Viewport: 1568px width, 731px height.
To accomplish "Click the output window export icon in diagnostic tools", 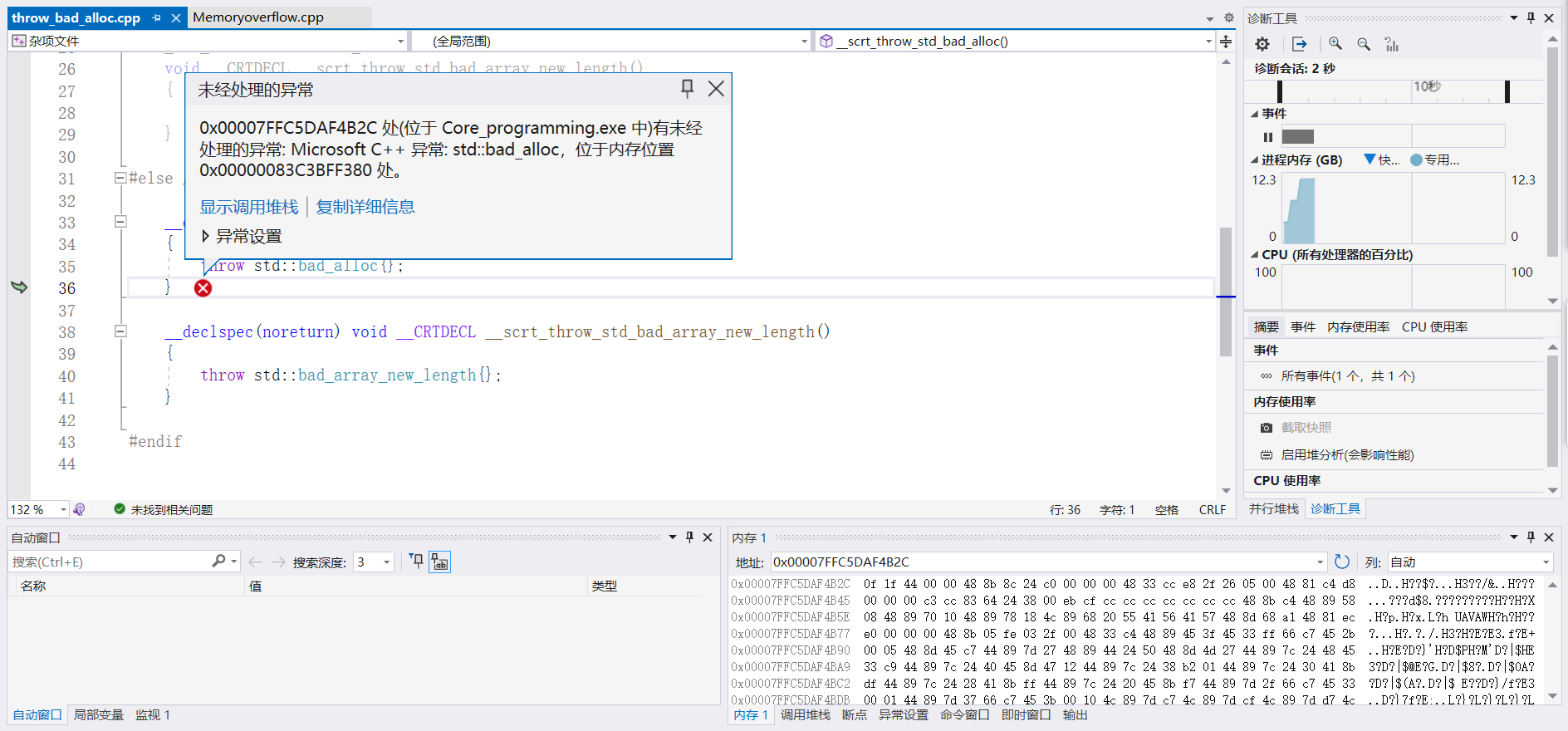I will click(1300, 44).
